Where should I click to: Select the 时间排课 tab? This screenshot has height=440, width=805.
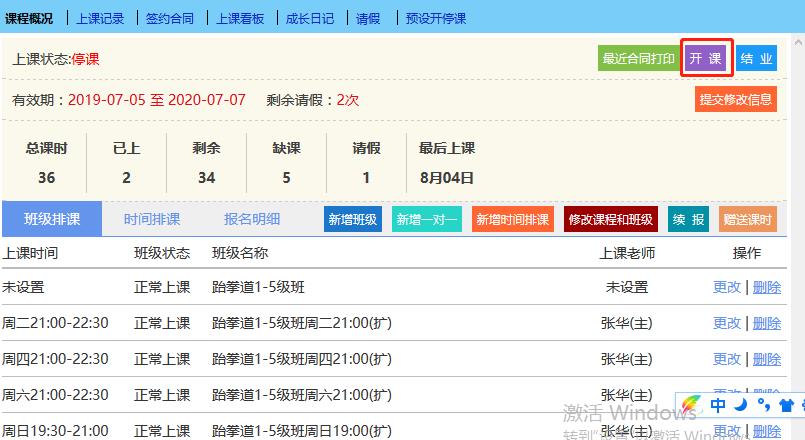pyautogui.click(x=152, y=219)
